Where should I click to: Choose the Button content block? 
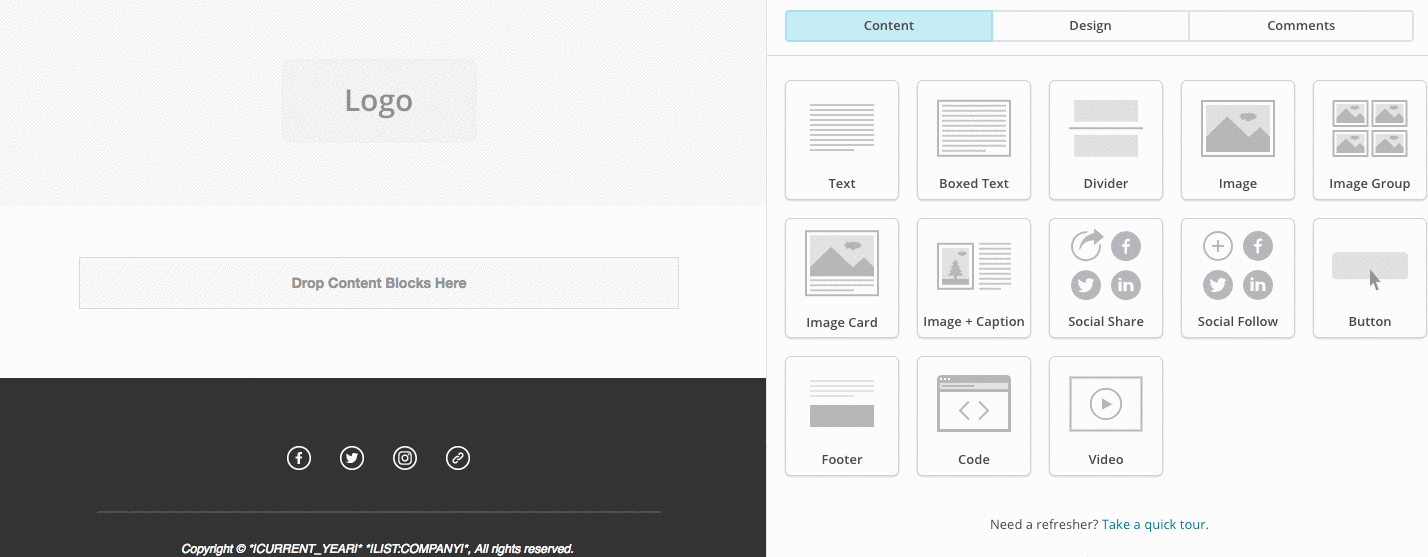1370,278
